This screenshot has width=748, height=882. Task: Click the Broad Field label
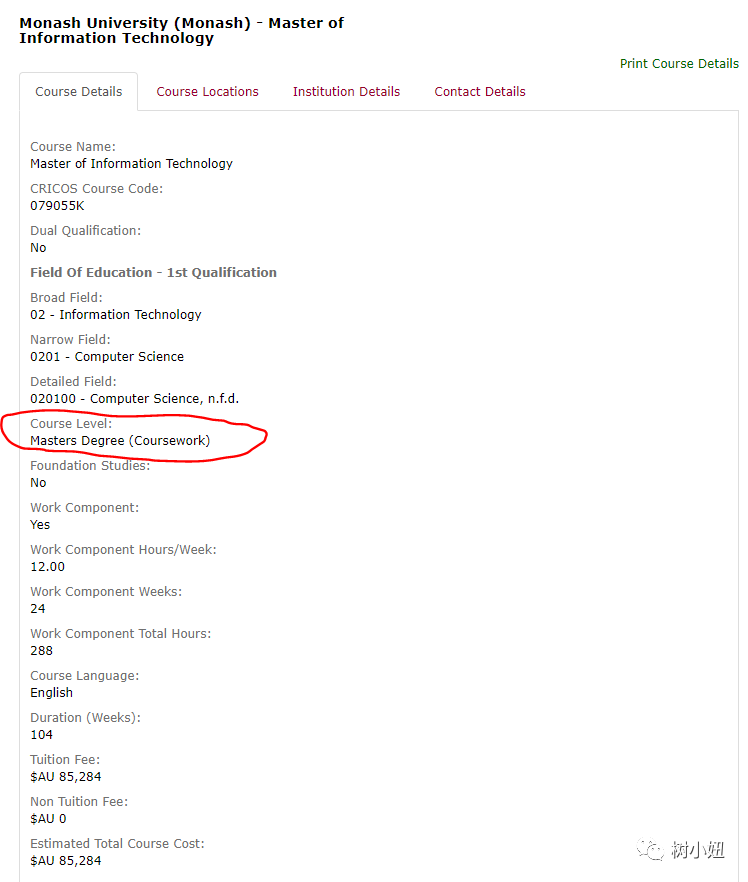[66, 298]
